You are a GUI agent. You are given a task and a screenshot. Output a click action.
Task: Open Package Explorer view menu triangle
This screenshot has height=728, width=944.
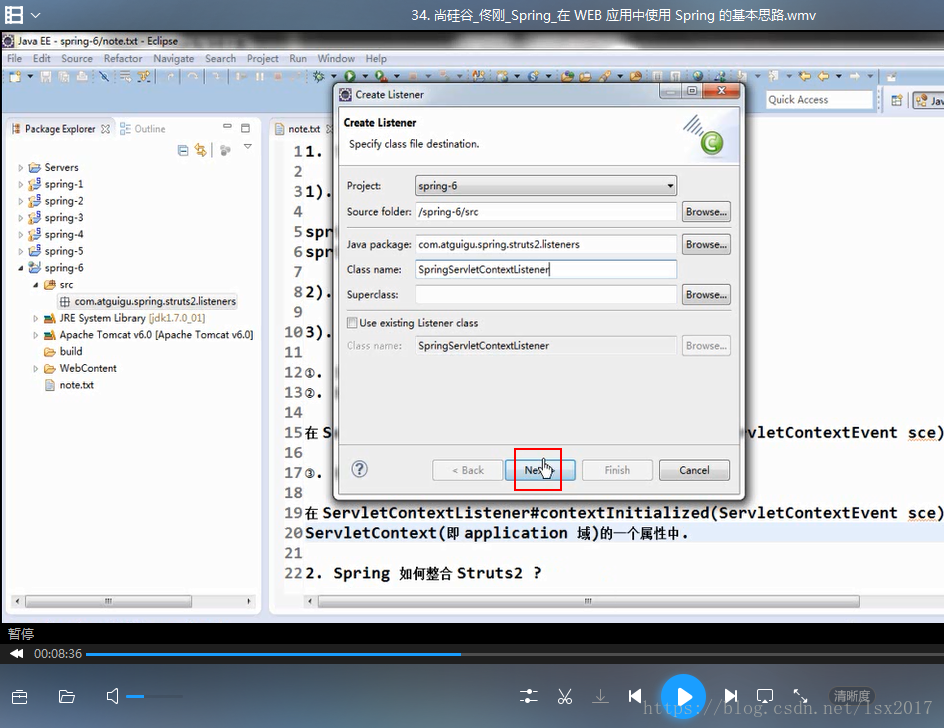[x=247, y=146]
